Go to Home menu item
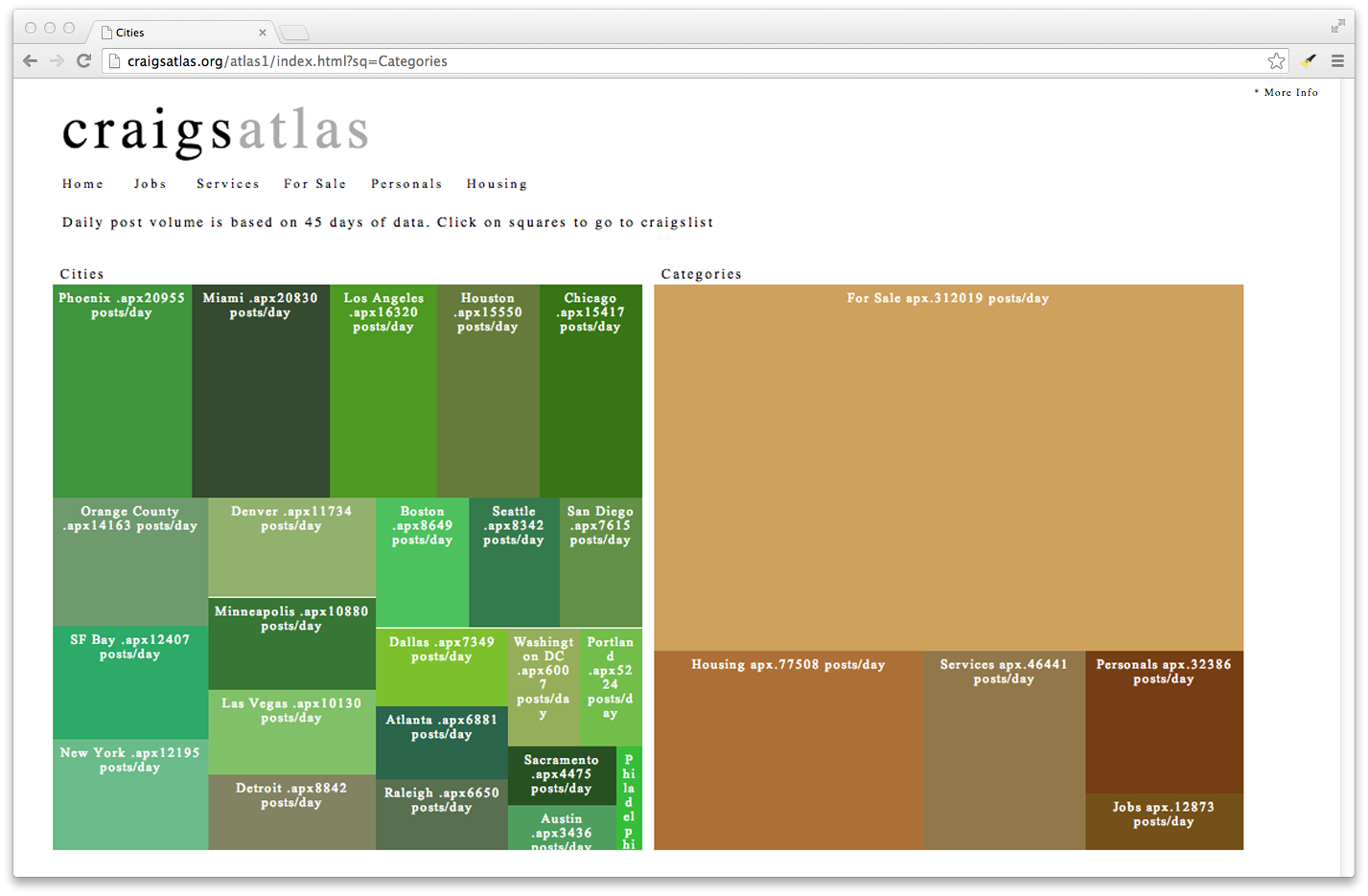 click(82, 184)
